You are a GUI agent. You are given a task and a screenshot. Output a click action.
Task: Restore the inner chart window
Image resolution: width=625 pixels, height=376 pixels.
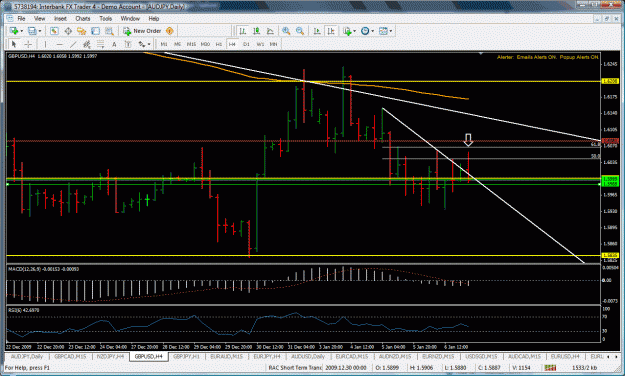click(606, 18)
